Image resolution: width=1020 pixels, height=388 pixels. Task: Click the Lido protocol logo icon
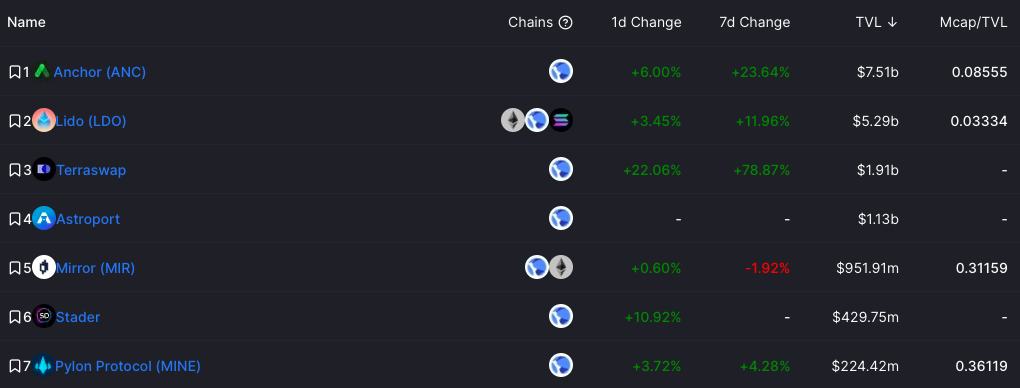pyautogui.click(x=44, y=120)
